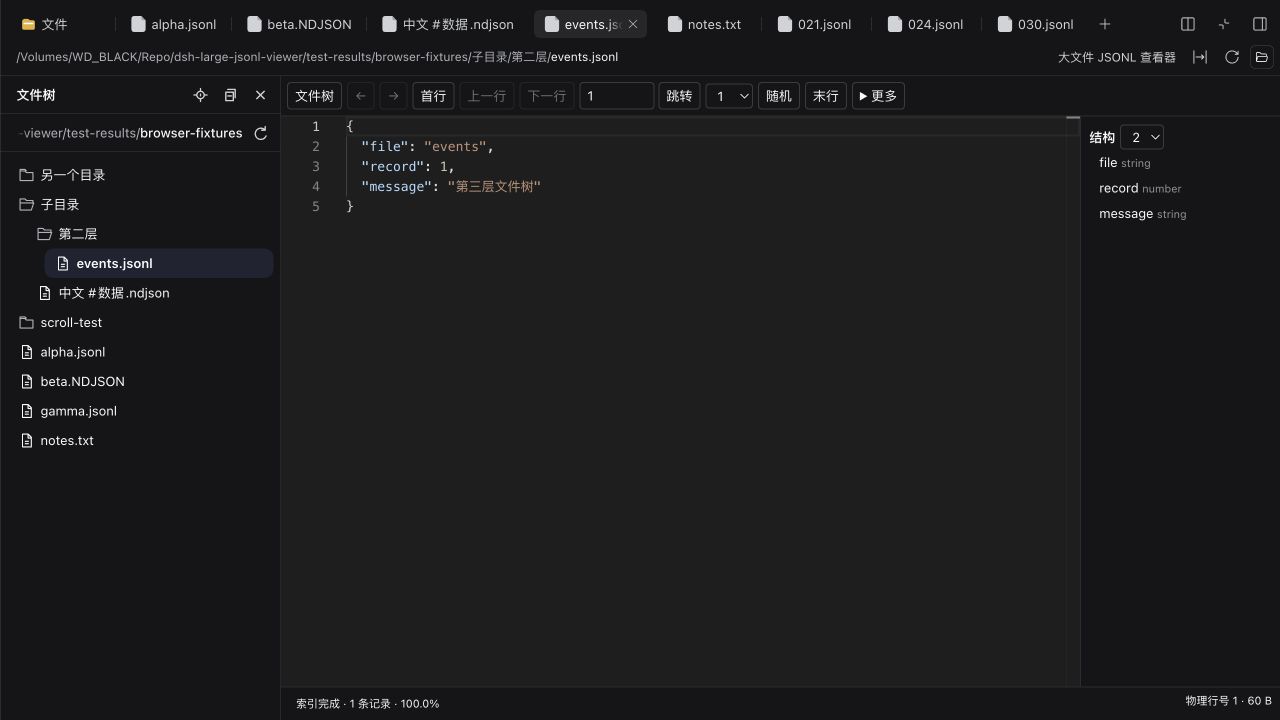
Task: Switch to the notes.txt tab
Action: pyautogui.click(x=704, y=24)
